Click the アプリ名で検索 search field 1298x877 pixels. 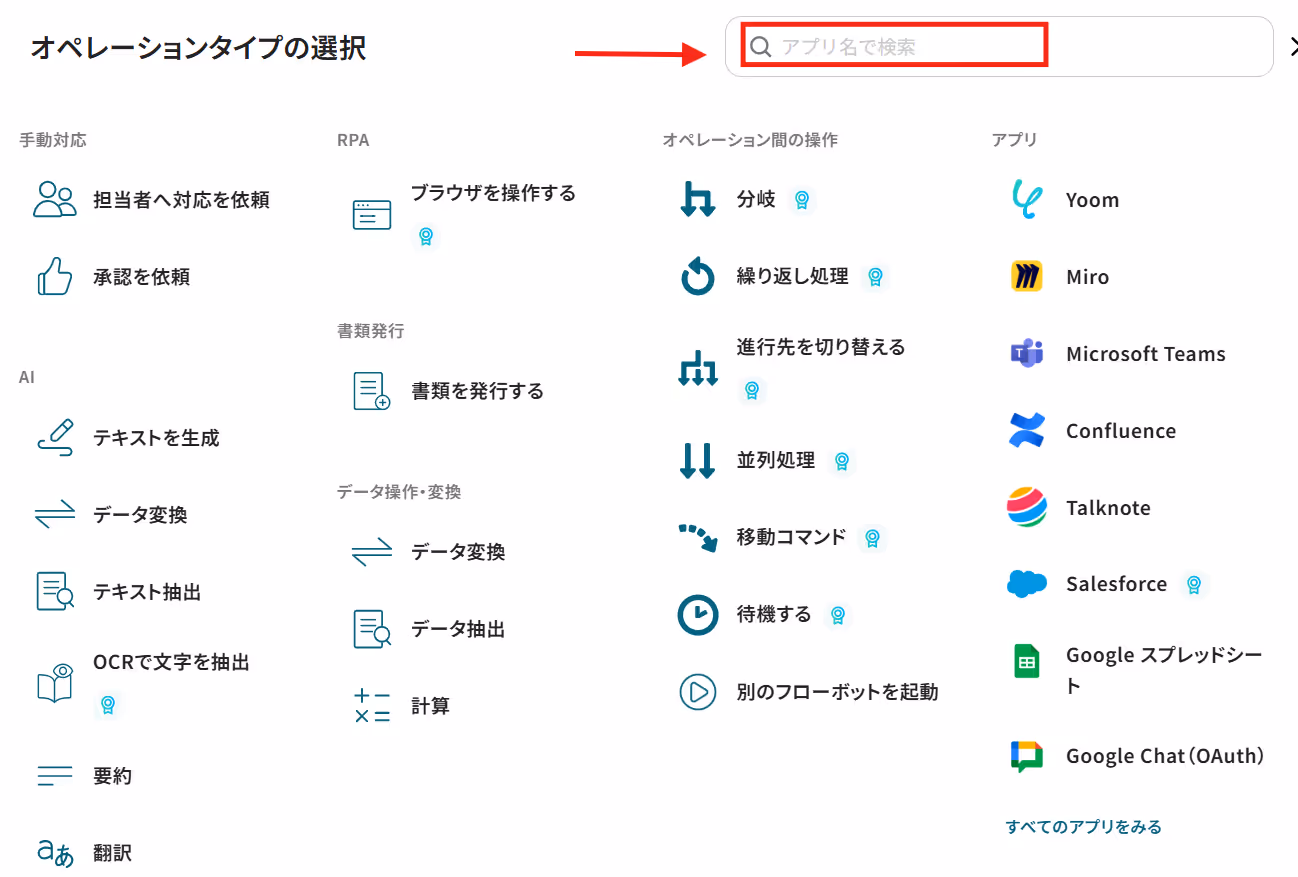pos(998,47)
